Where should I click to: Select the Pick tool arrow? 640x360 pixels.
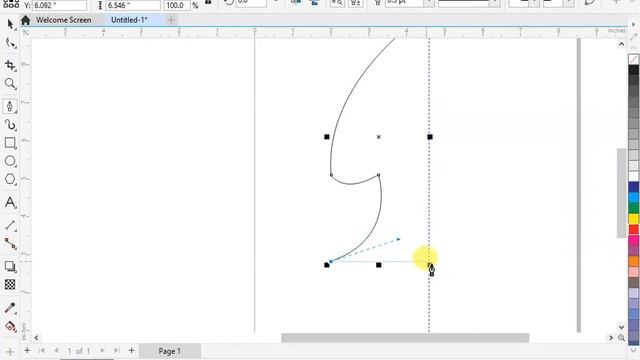[10, 24]
